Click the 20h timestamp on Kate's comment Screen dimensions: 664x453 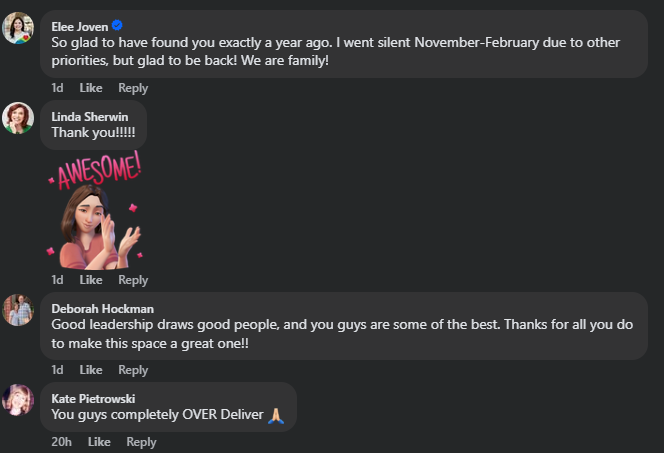[61, 442]
